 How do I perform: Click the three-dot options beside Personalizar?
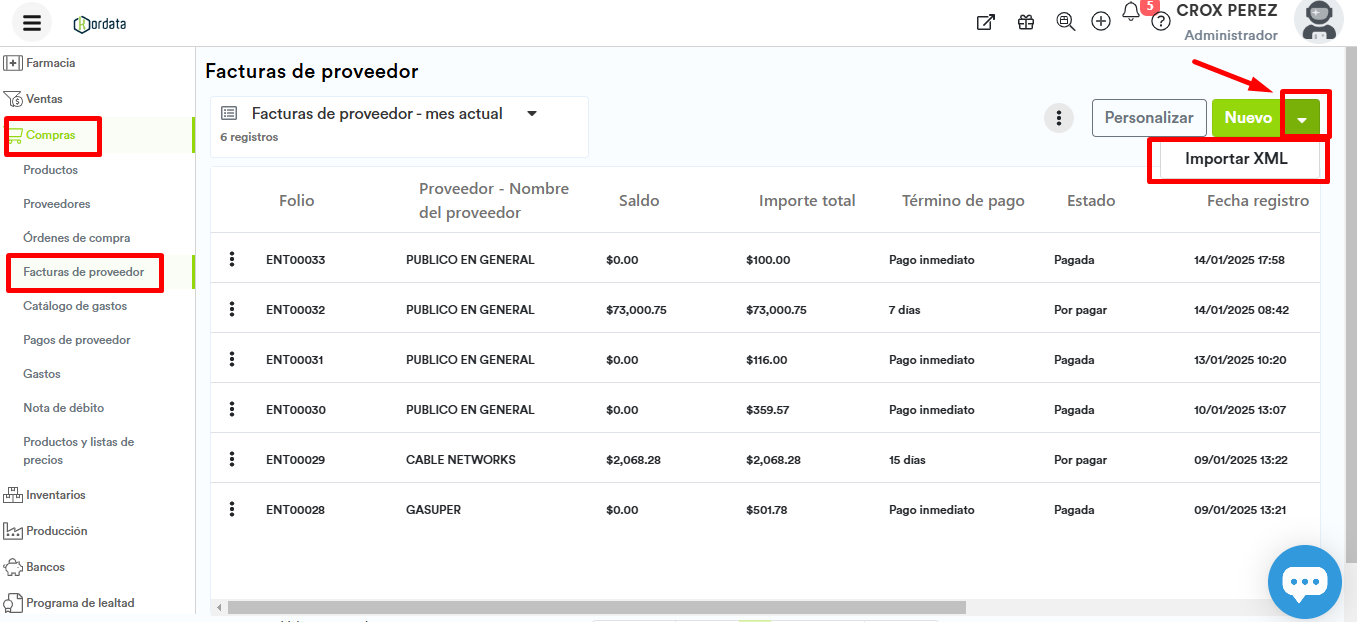1058,118
